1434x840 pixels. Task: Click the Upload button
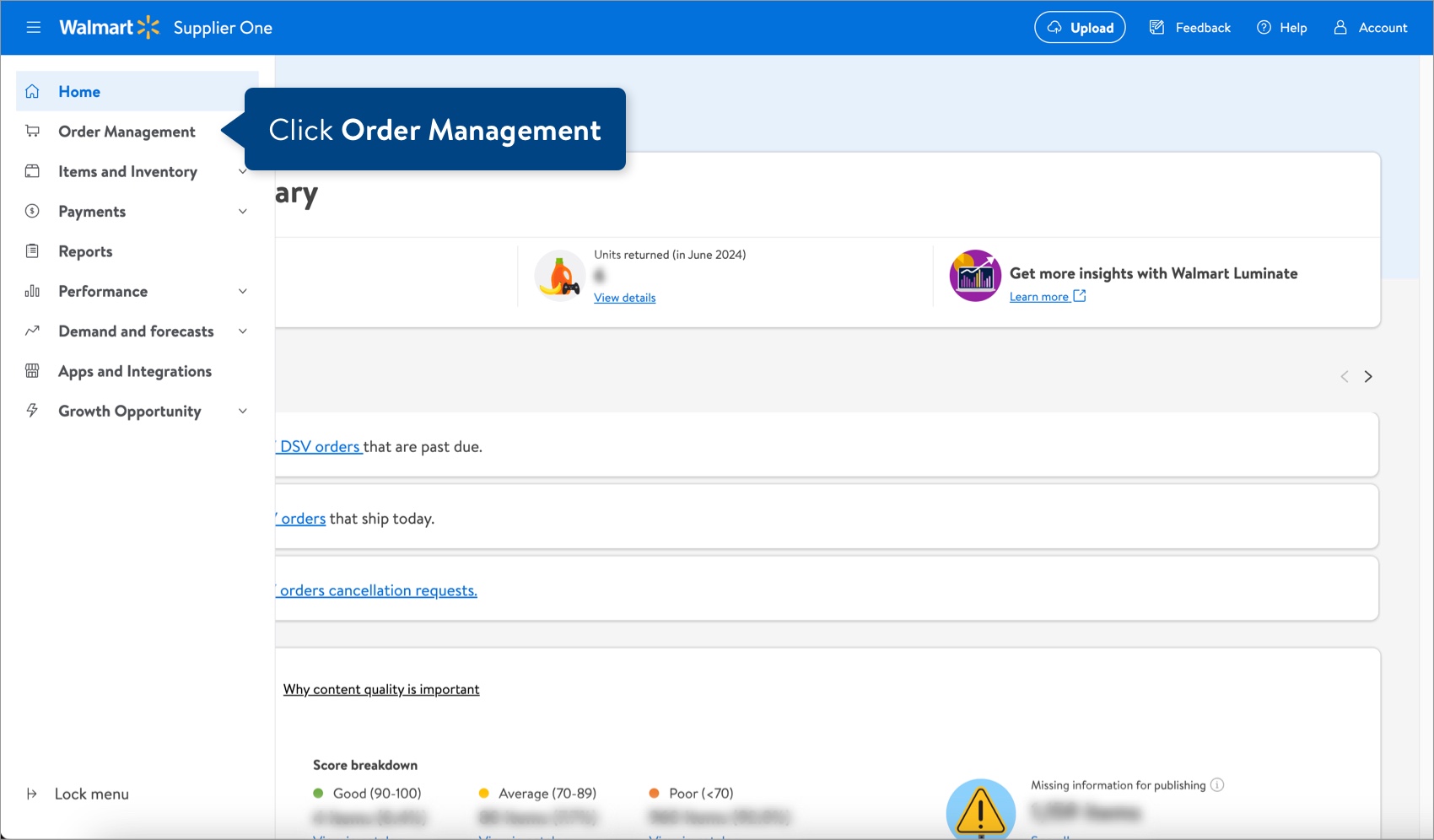click(x=1080, y=27)
